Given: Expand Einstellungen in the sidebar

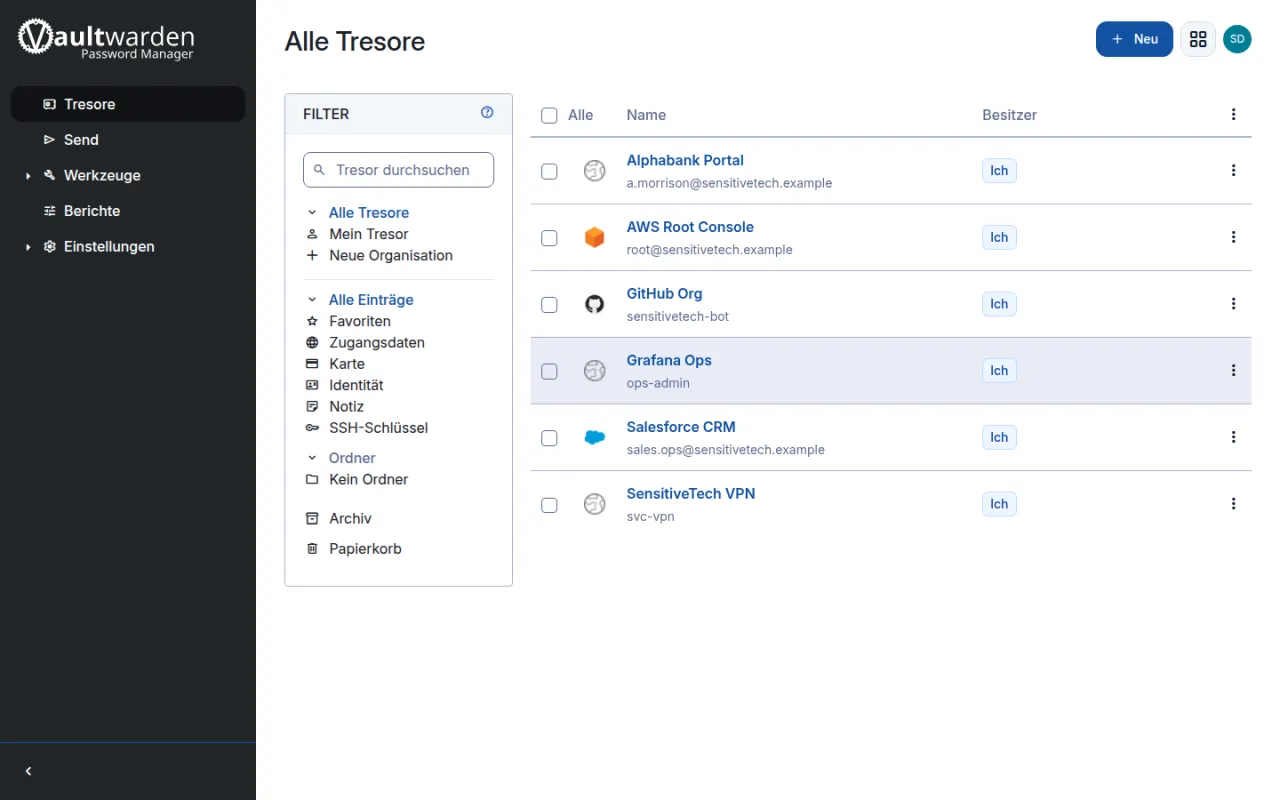Looking at the screenshot, I should point(28,247).
